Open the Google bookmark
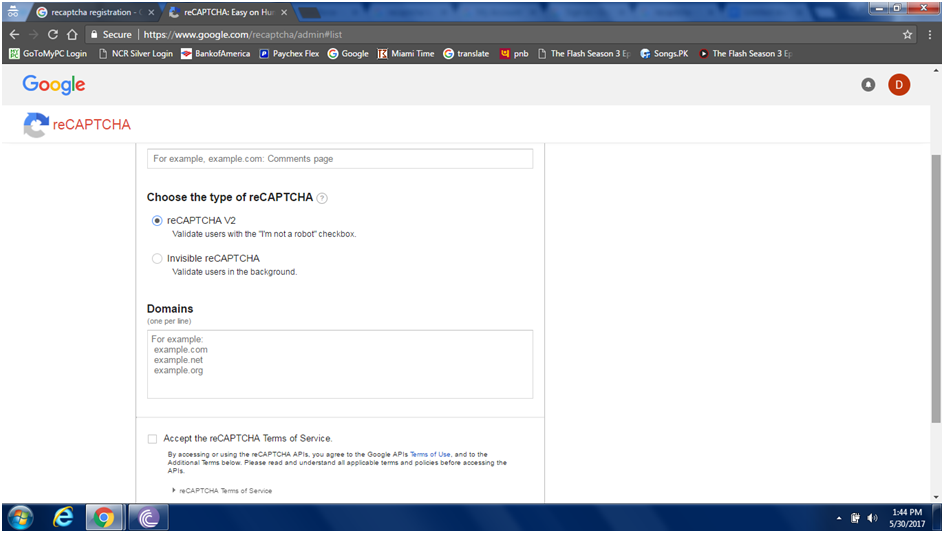944x533 pixels. pos(348,54)
